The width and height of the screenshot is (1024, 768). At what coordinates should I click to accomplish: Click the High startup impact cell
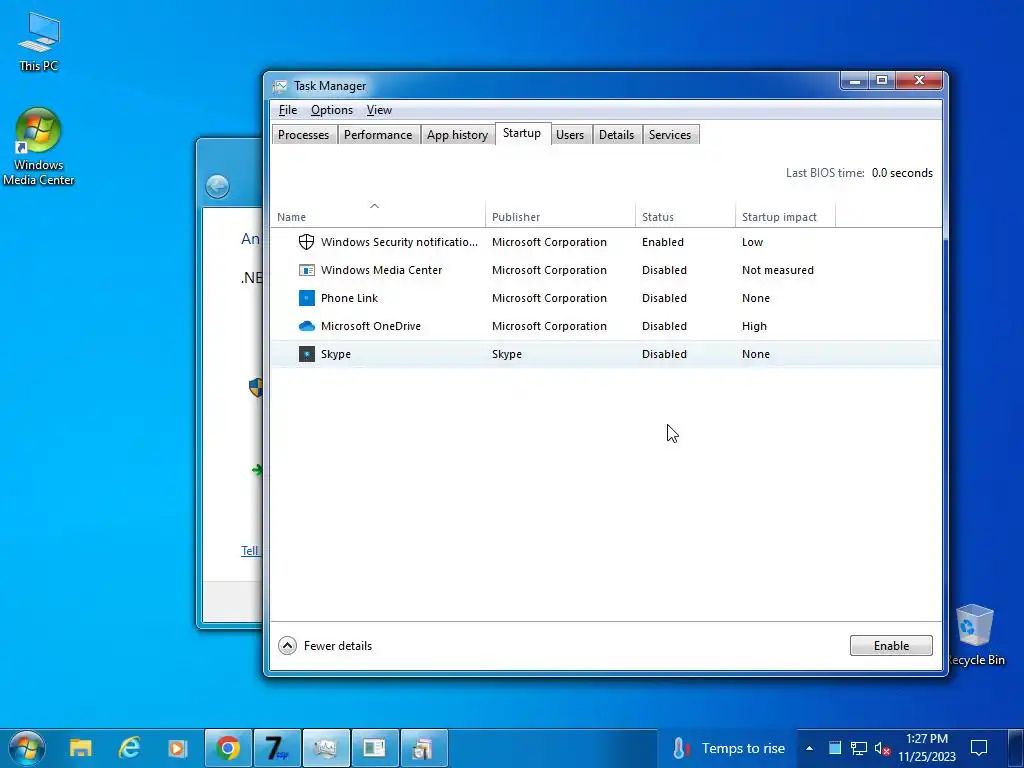(754, 326)
